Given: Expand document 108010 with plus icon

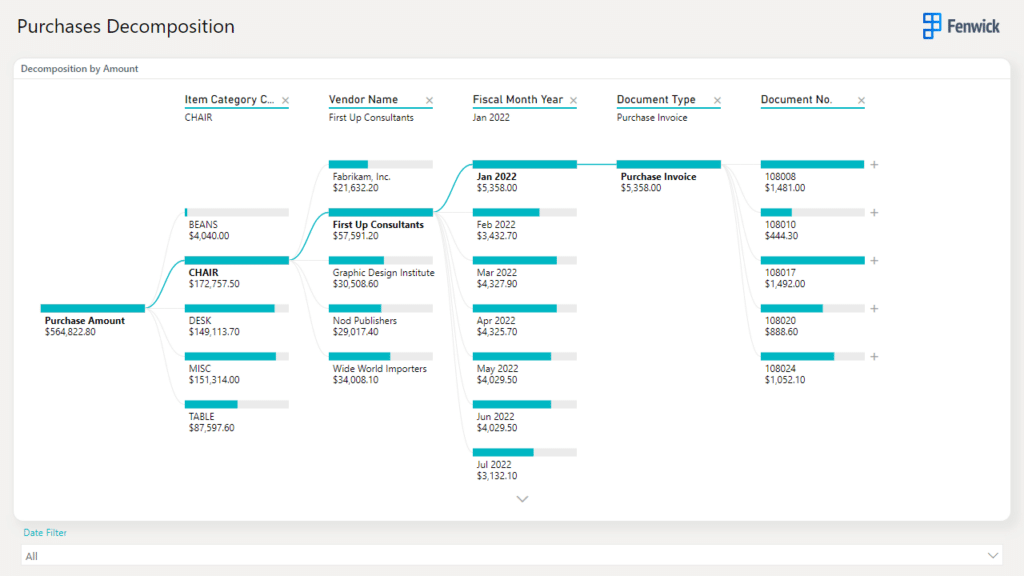Looking at the screenshot, I should (x=874, y=212).
